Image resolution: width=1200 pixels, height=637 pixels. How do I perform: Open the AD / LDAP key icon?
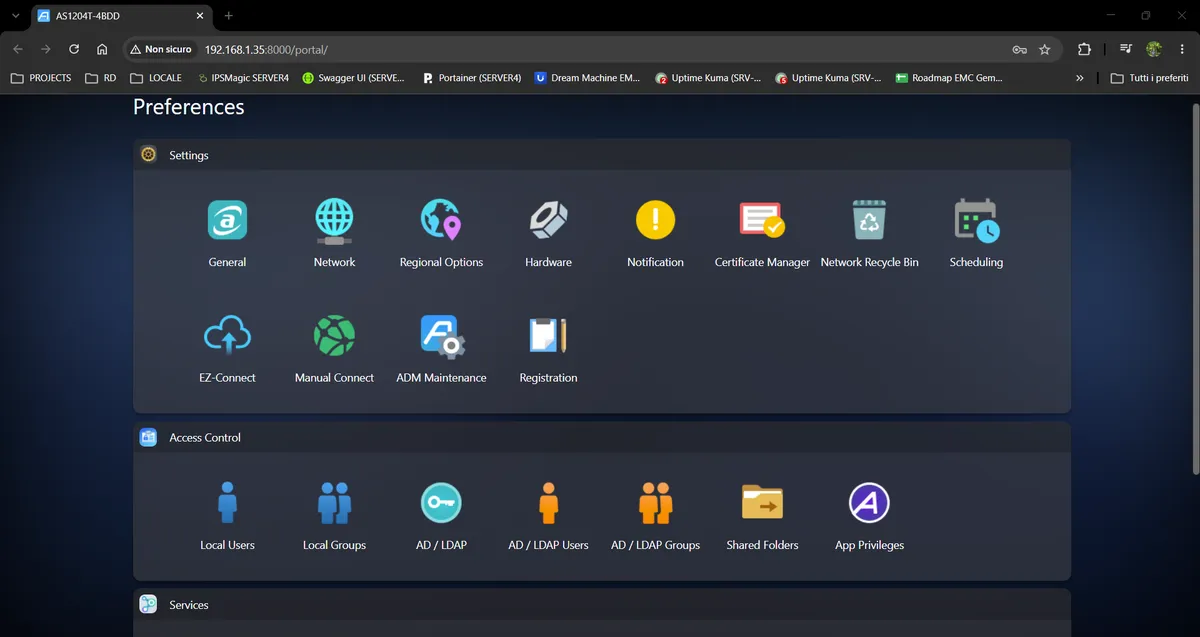[441, 503]
